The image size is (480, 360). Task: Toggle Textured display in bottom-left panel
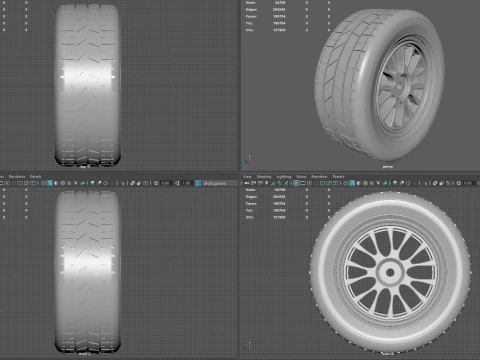[69, 183]
